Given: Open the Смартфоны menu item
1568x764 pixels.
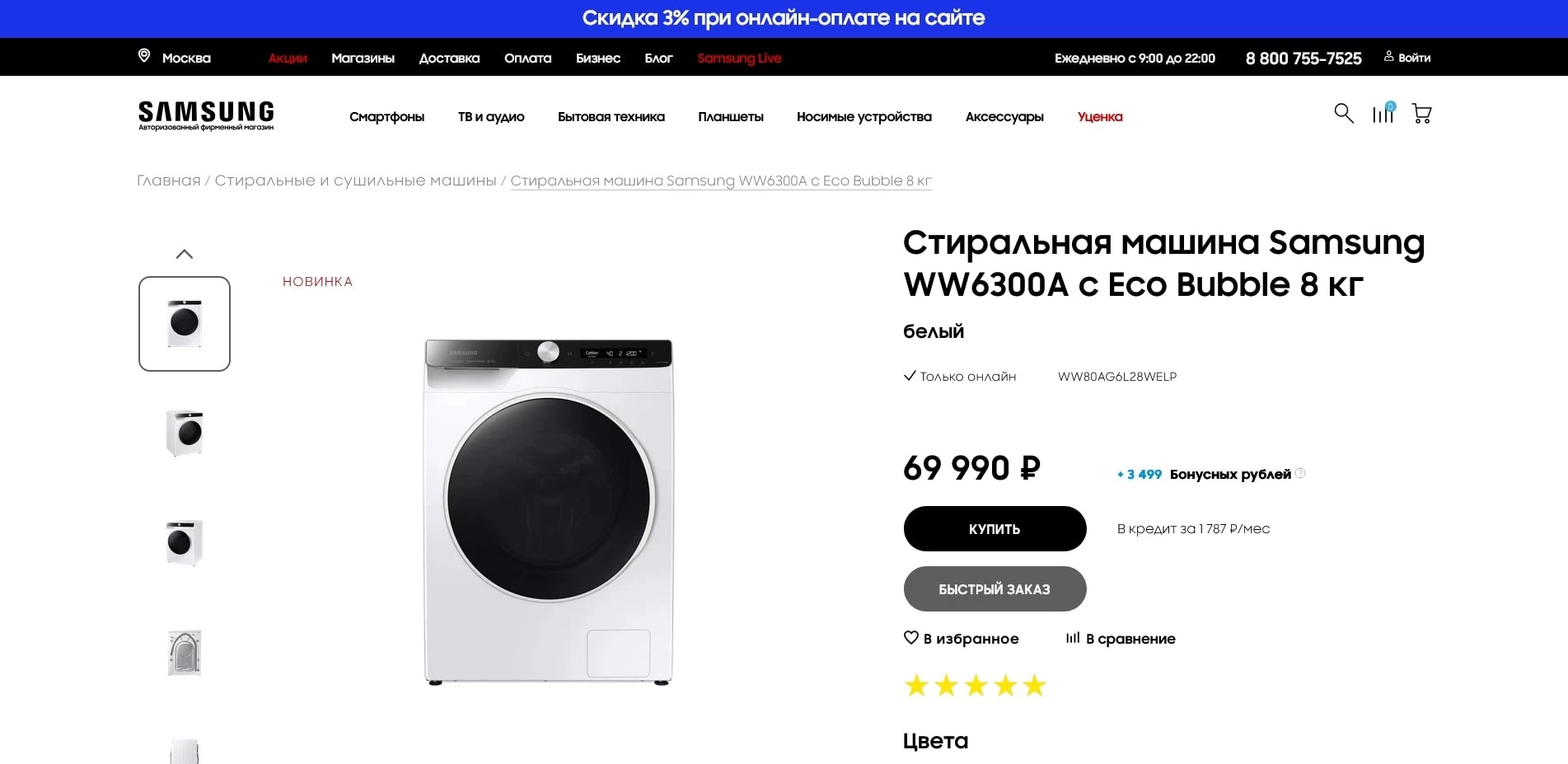Looking at the screenshot, I should 387,116.
